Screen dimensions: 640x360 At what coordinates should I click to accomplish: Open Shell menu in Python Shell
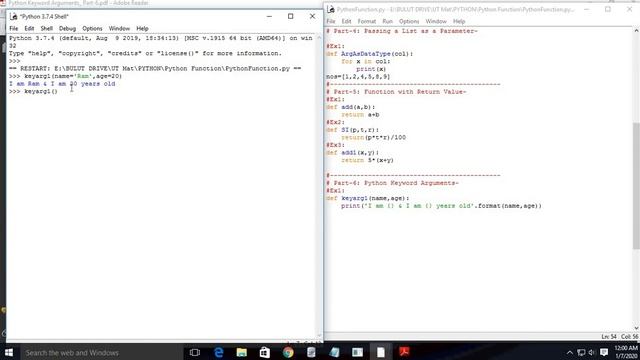coord(47,29)
